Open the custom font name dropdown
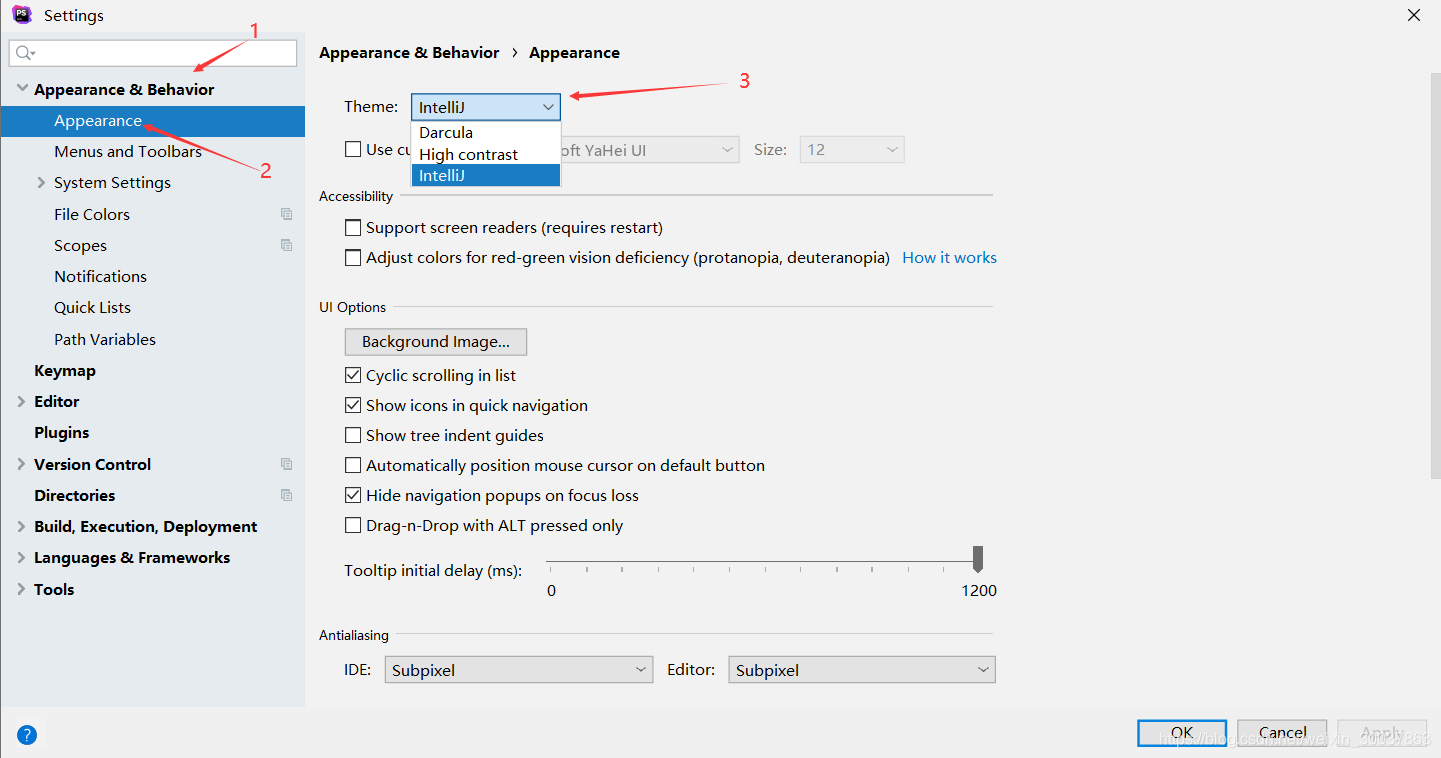This screenshot has width=1441, height=758. (650, 150)
